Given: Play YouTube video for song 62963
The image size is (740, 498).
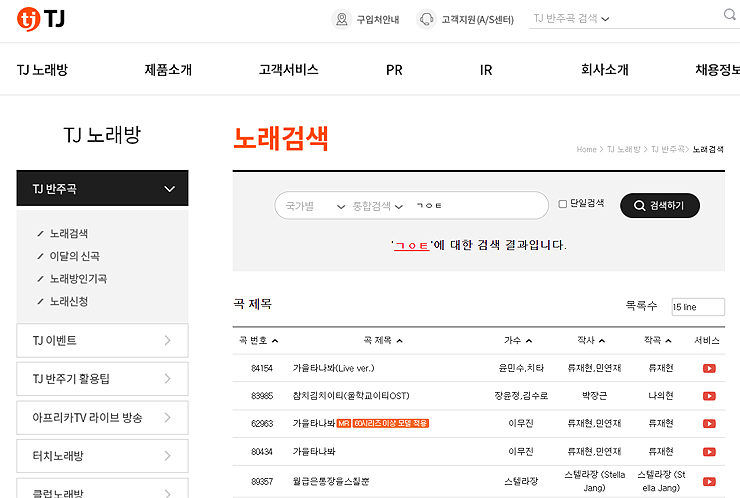Looking at the screenshot, I should click(709, 424).
